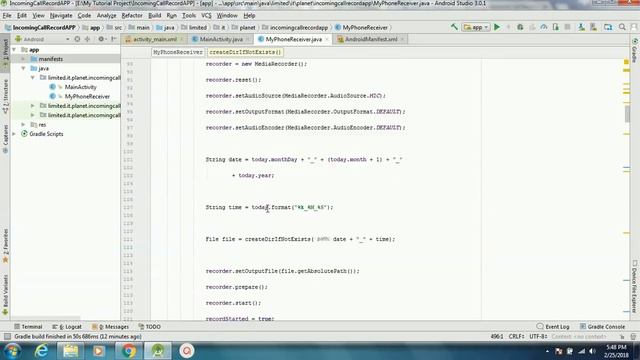Viewport: 640px width, 360px height.
Task: Run the app with green play button
Action: 497,27
